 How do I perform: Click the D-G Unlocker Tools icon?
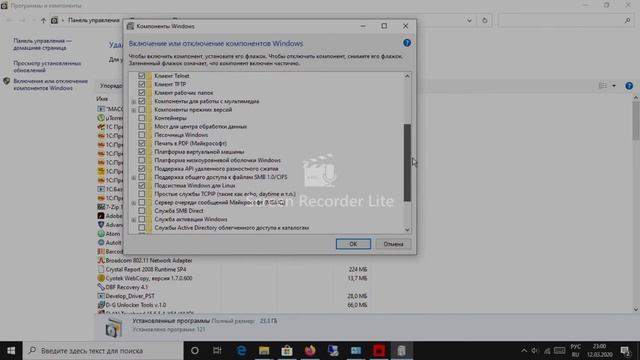(101, 305)
